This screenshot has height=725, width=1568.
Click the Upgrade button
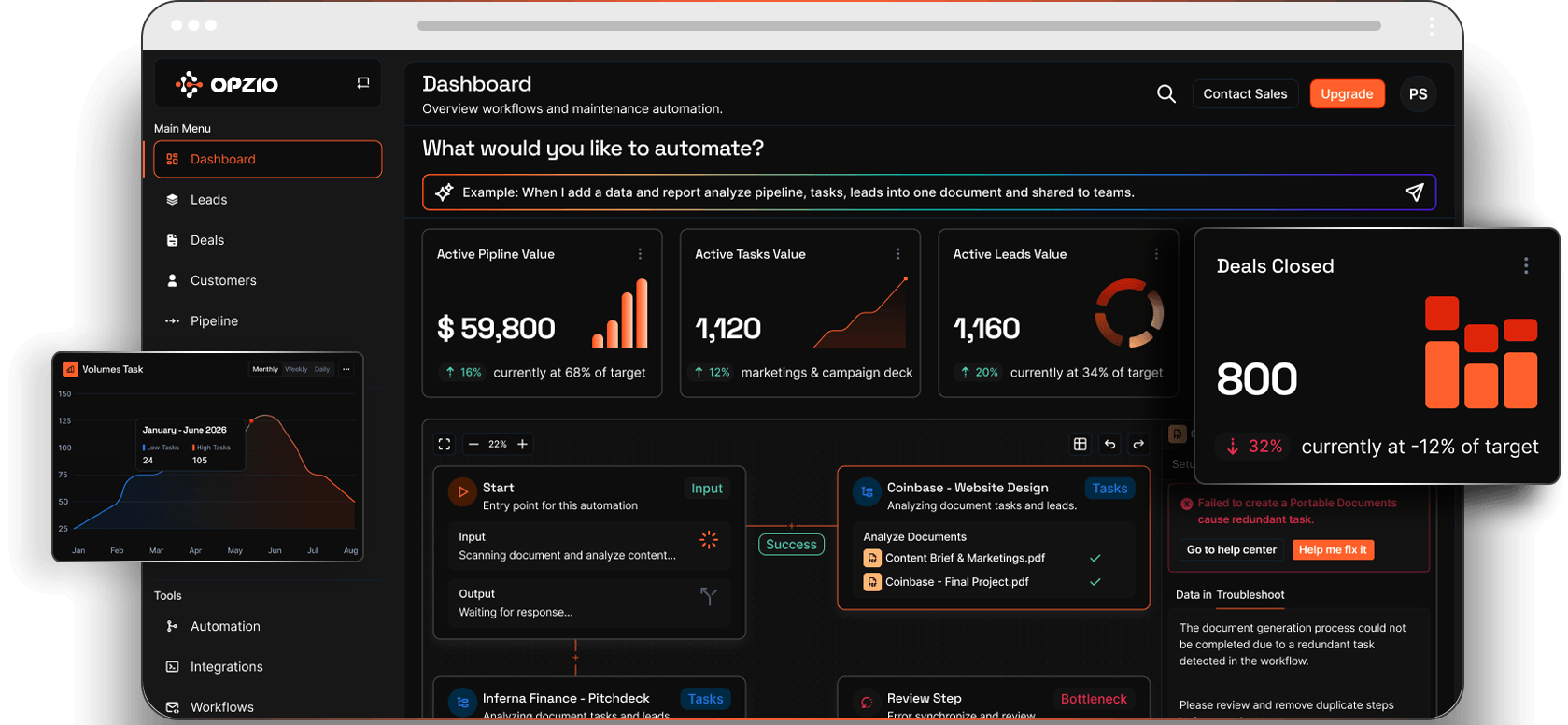(1347, 93)
